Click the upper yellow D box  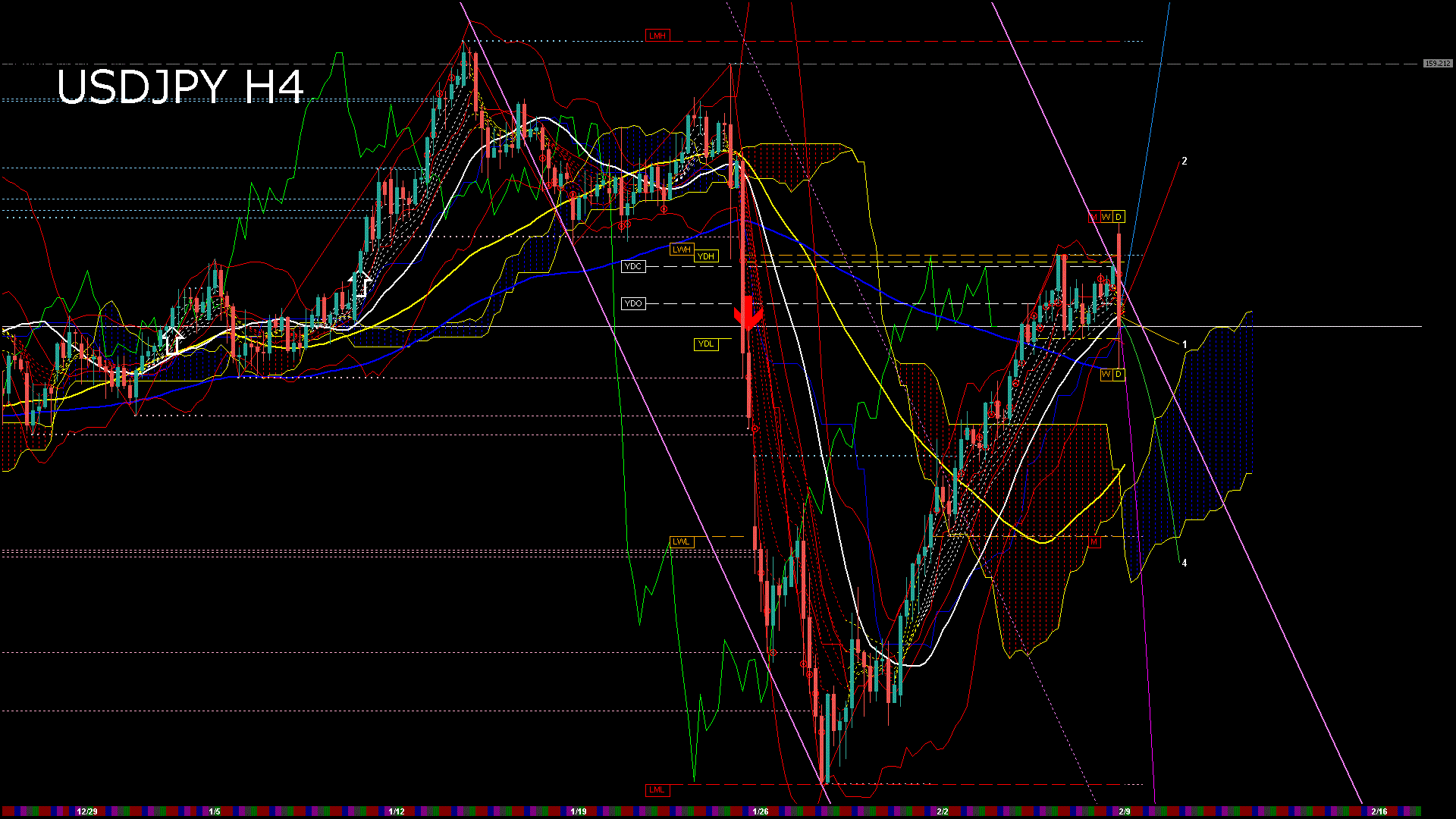tap(1119, 217)
